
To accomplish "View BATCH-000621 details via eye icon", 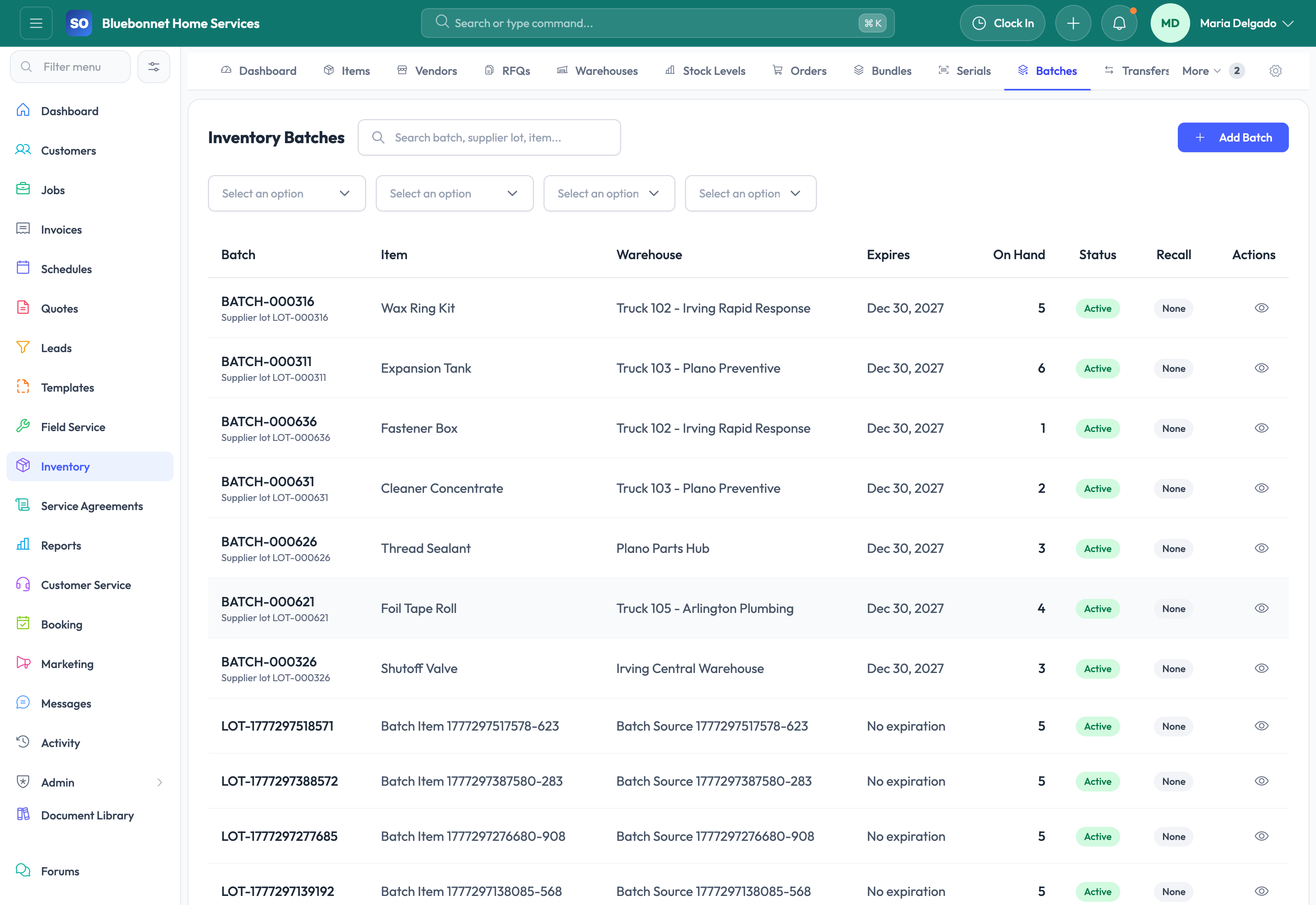I will point(1261,608).
